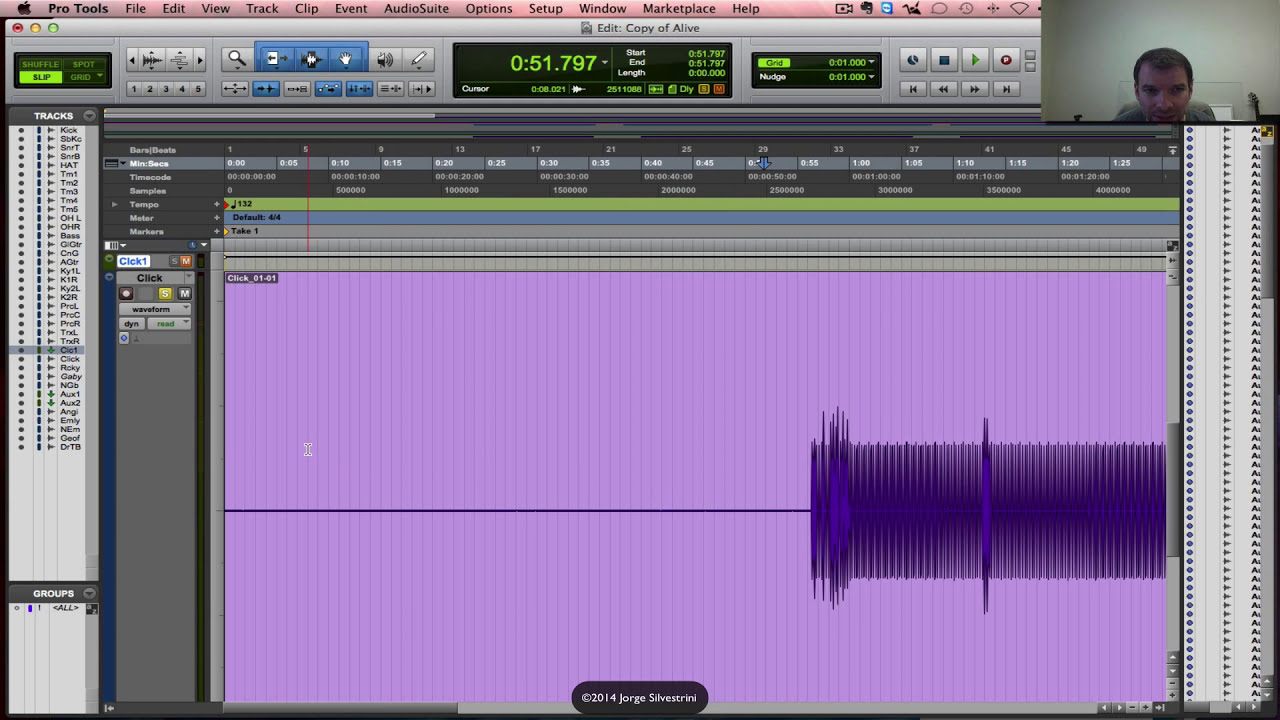Image resolution: width=1280 pixels, height=720 pixels.
Task: Select the Grabber hand tool
Action: coord(345,59)
